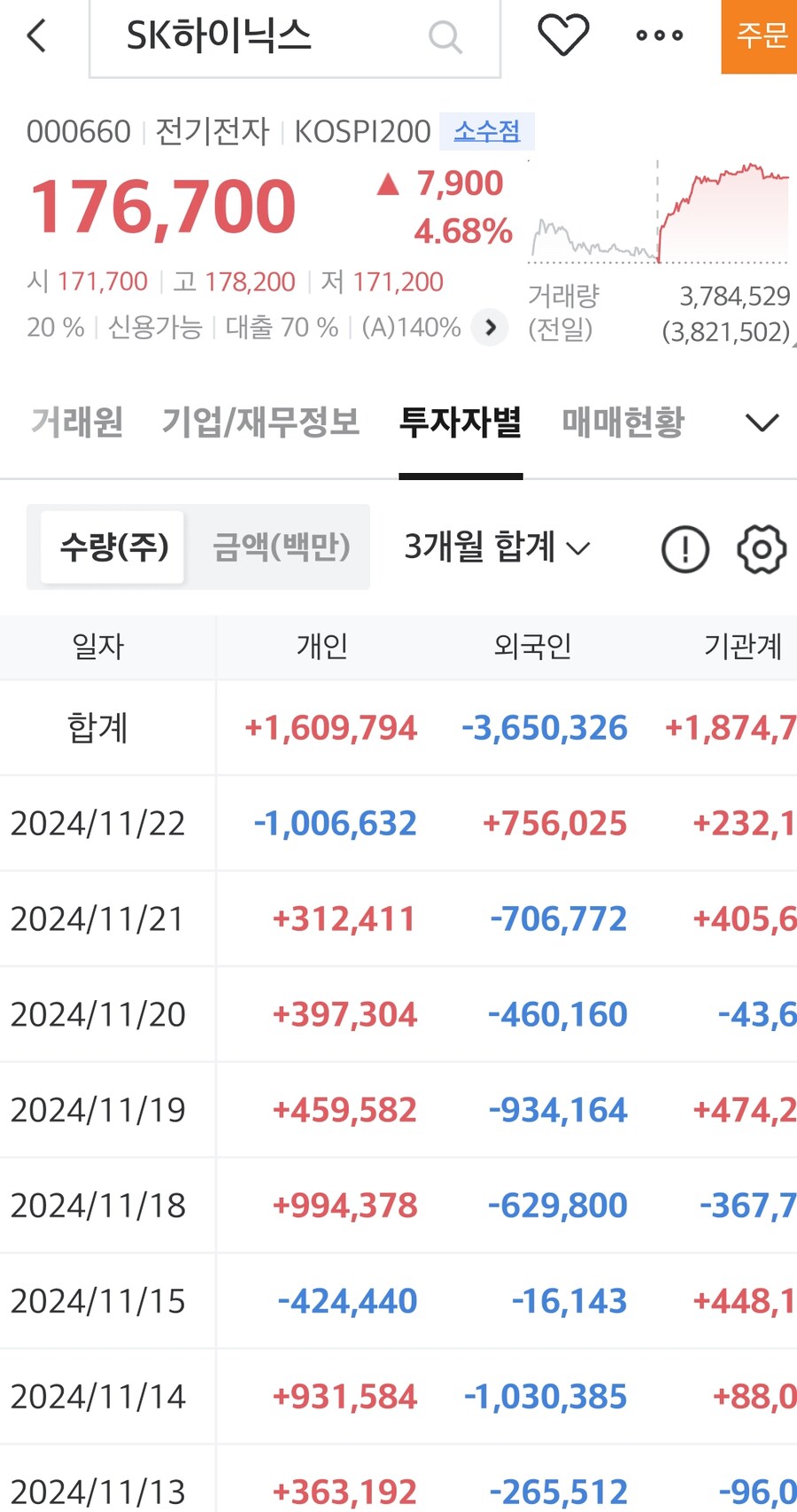Tap the KOSPI200 index label
This screenshot has height=1512, width=797.
[362, 132]
